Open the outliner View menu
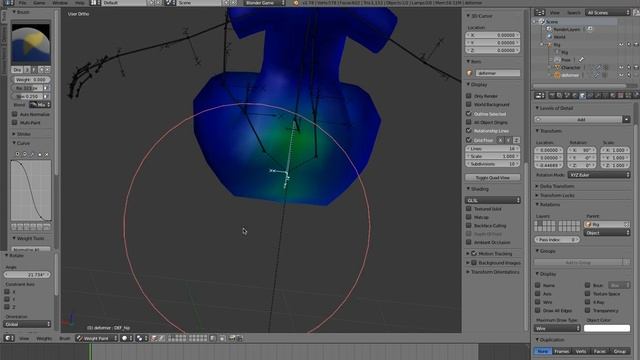 (554, 13)
